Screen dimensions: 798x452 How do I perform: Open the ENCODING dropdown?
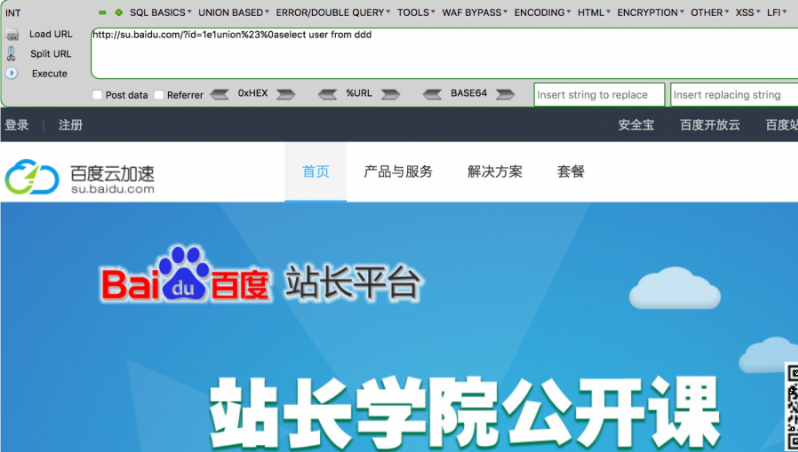(542, 12)
